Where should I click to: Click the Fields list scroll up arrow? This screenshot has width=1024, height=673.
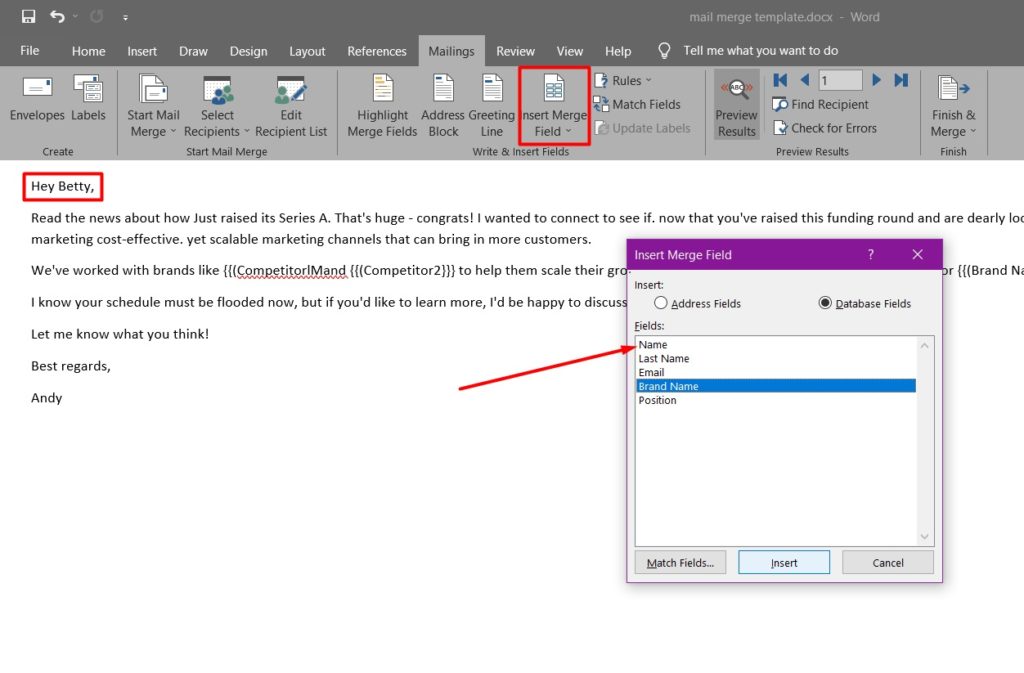click(x=925, y=345)
